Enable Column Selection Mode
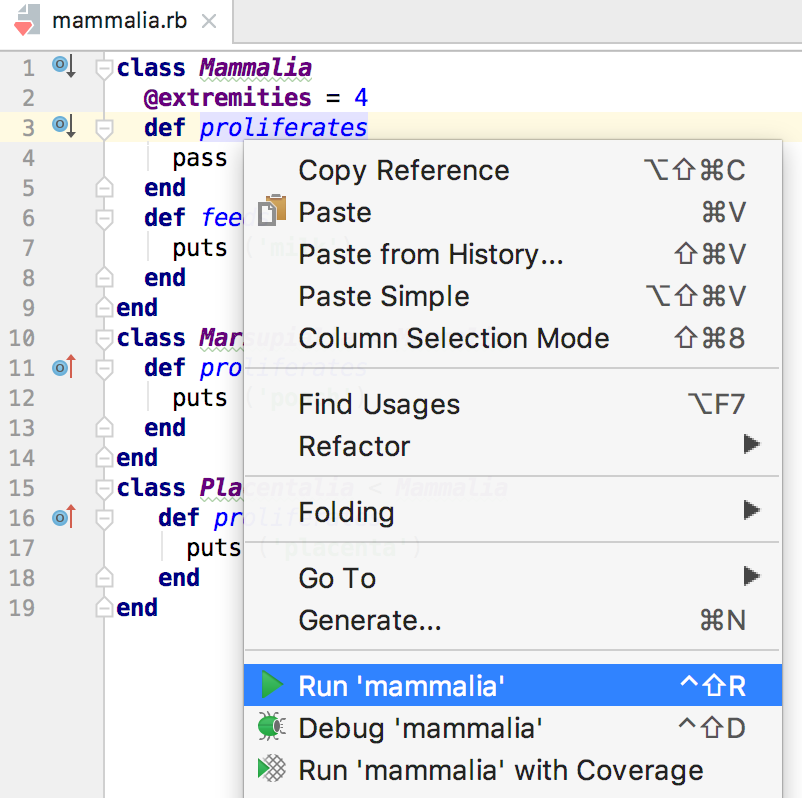This screenshot has height=798, width=802. 454,339
